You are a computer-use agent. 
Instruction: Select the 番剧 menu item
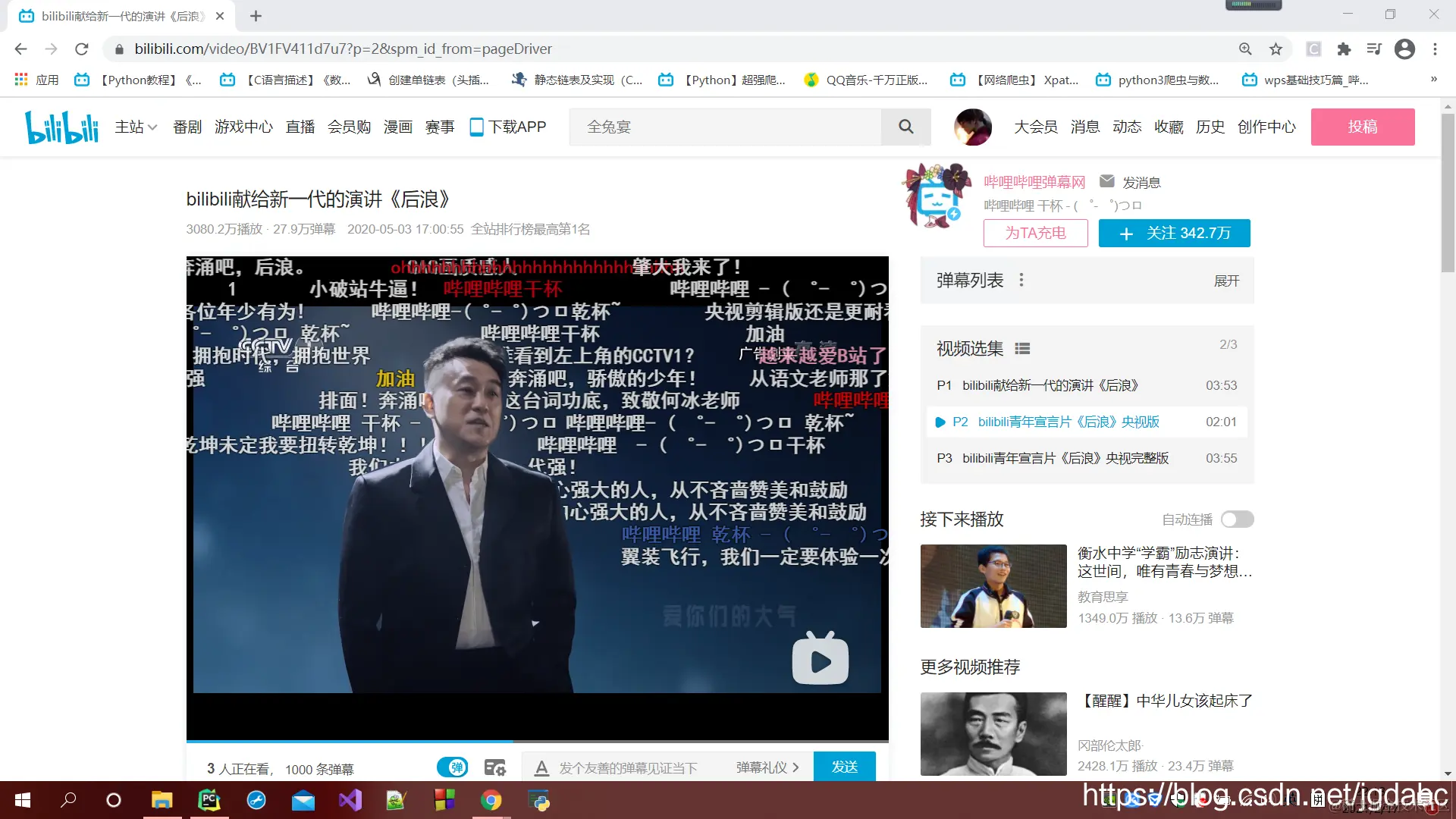tap(187, 127)
